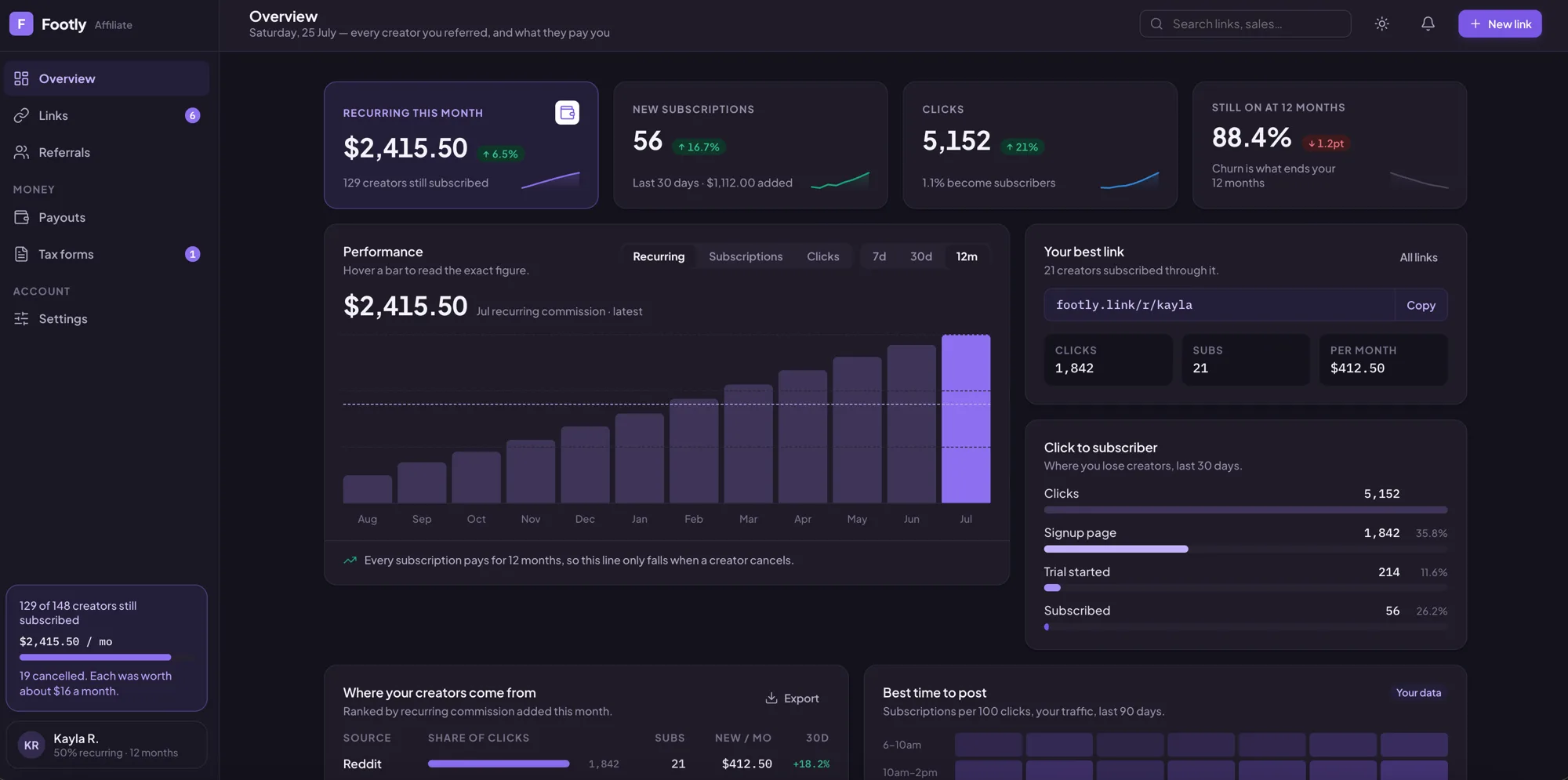Switch Performance chart to Recurring

tap(659, 256)
